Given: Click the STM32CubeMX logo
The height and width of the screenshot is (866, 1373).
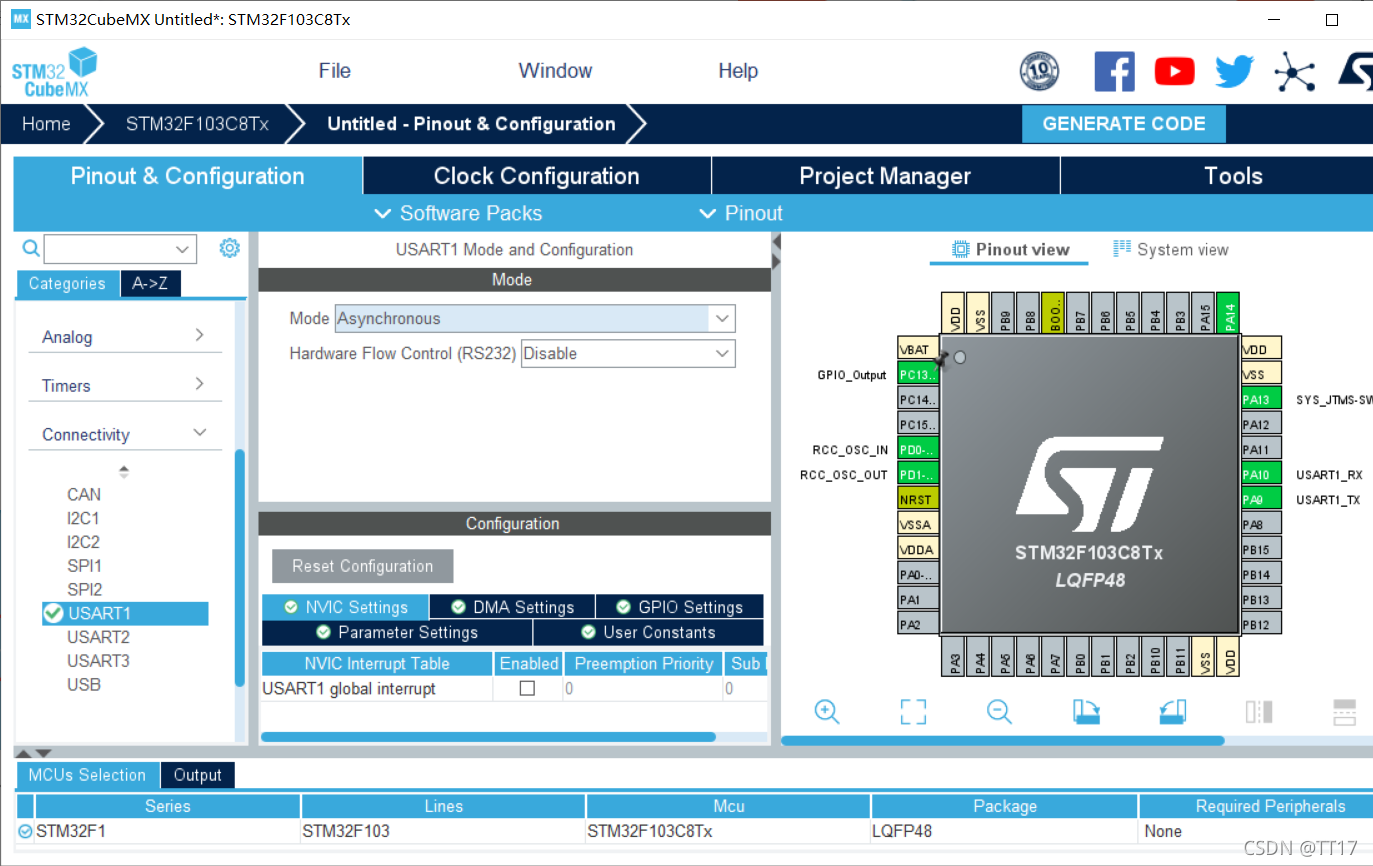Looking at the screenshot, I should (x=54, y=71).
